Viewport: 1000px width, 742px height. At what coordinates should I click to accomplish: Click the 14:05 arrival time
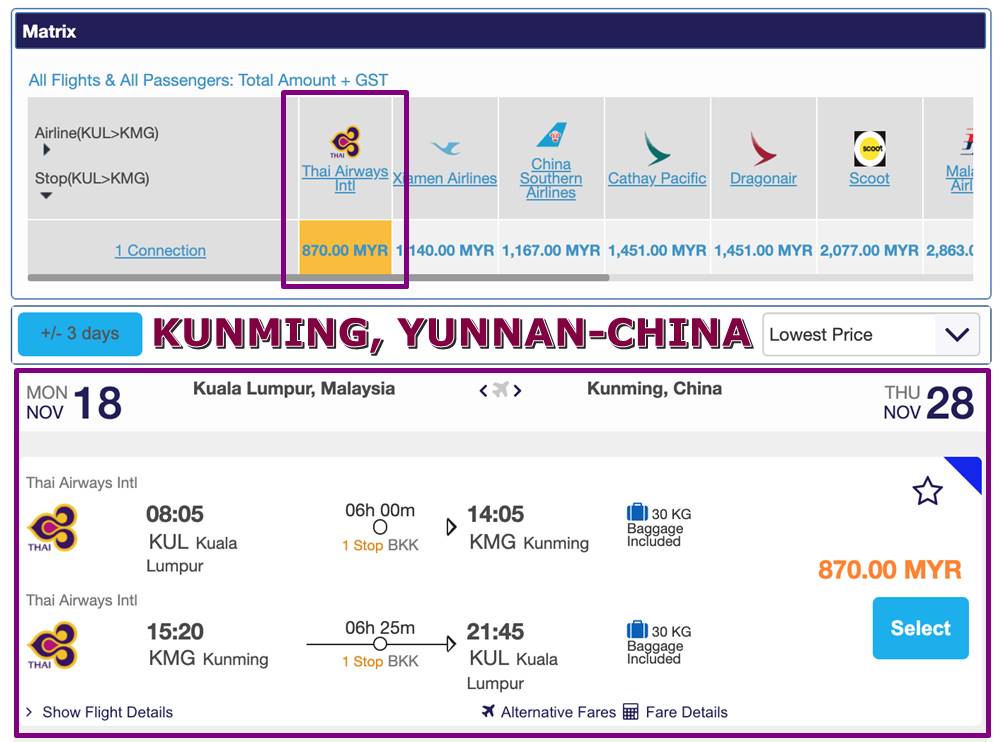[x=496, y=514]
